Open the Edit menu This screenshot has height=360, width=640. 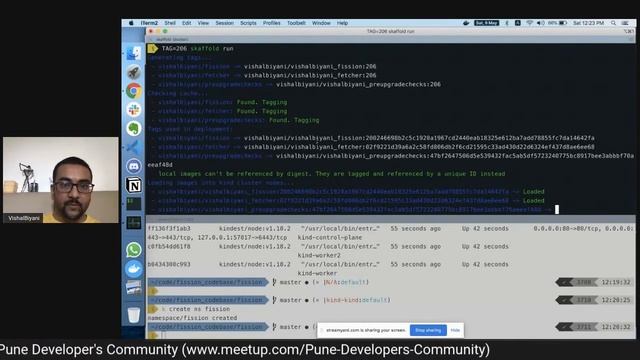pyautogui.click(x=187, y=23)
